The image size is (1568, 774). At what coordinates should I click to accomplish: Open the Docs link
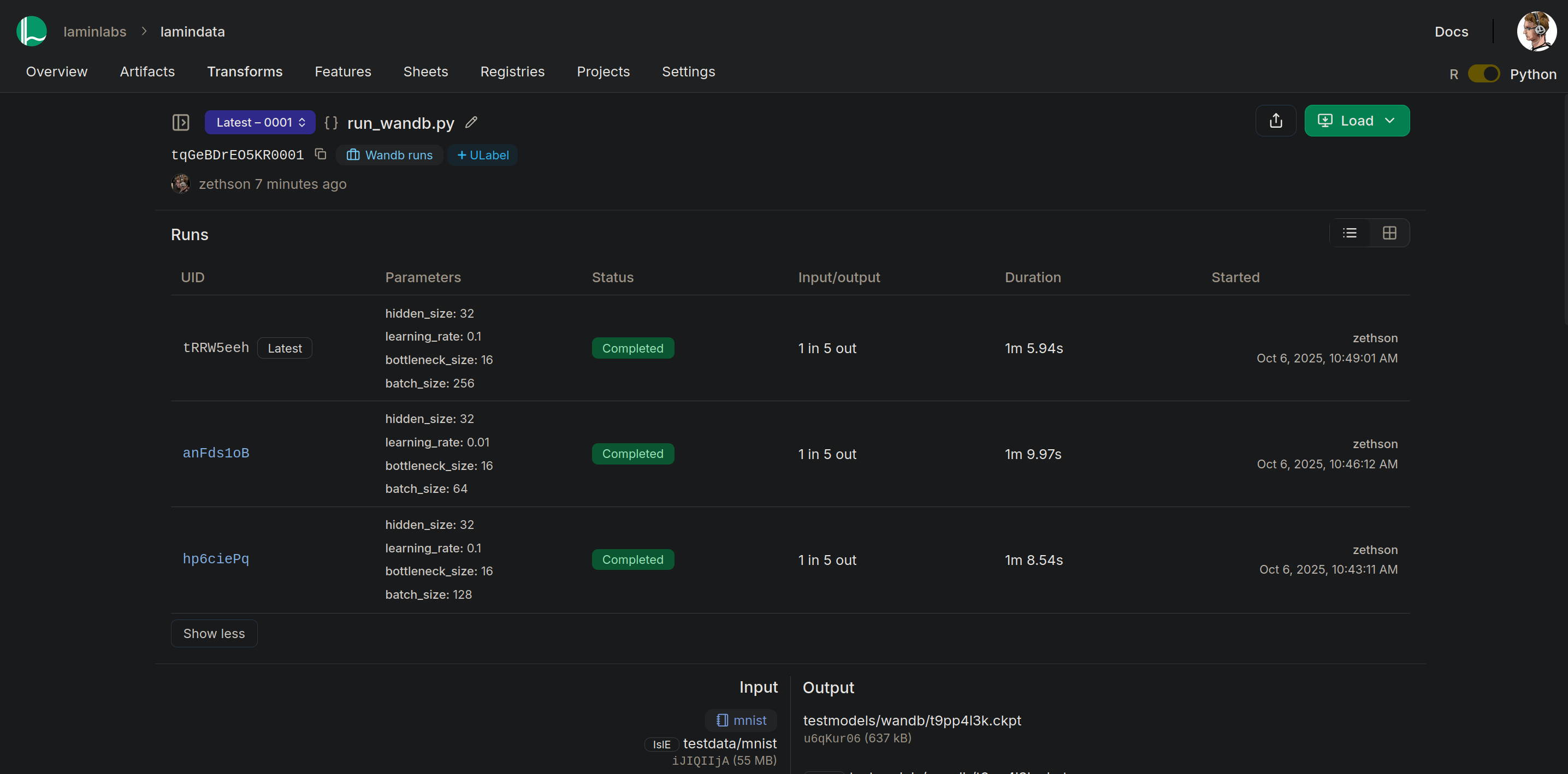[x=1451, y=32]
